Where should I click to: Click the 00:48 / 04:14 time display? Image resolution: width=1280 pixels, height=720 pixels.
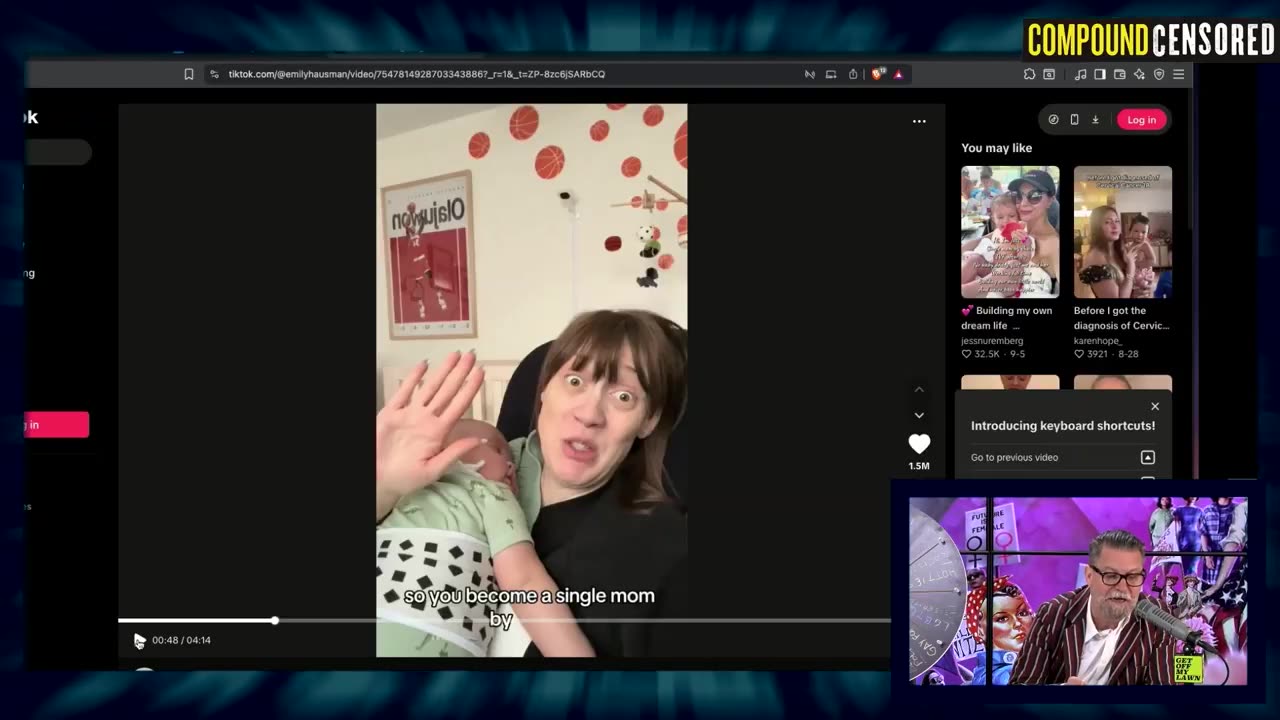coord(181,640)
